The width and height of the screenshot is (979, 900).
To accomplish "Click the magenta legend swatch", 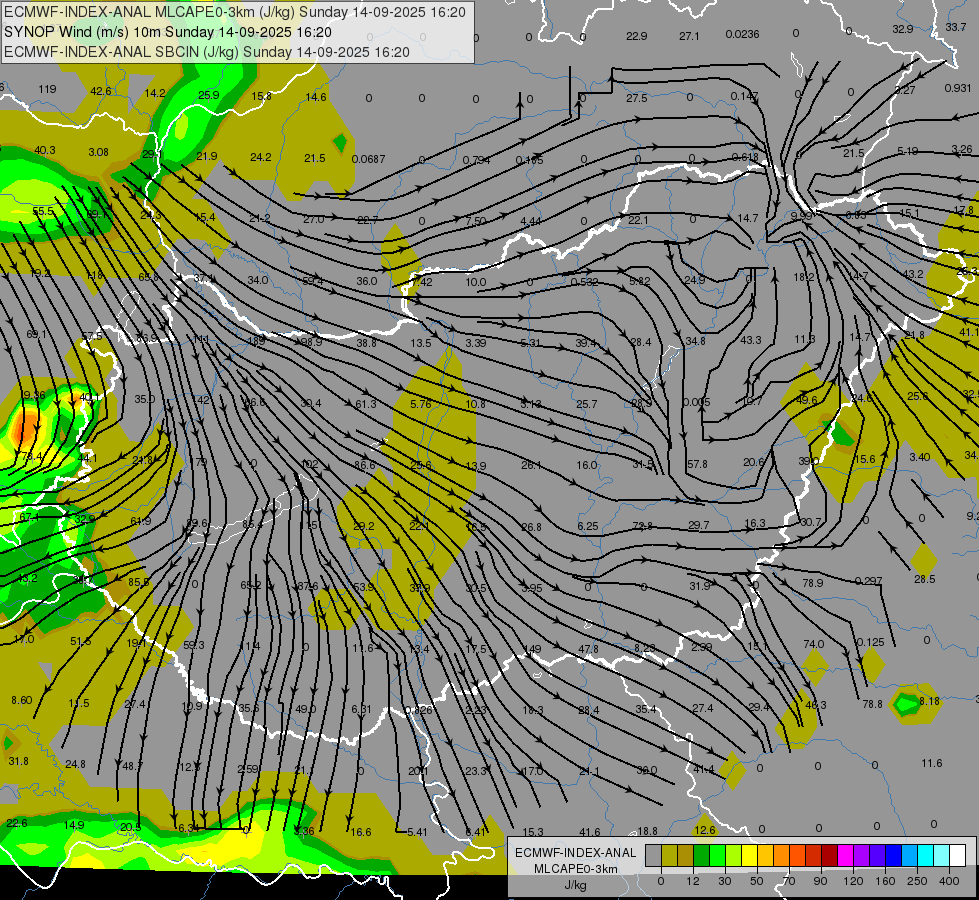I will tap(846, 856).
